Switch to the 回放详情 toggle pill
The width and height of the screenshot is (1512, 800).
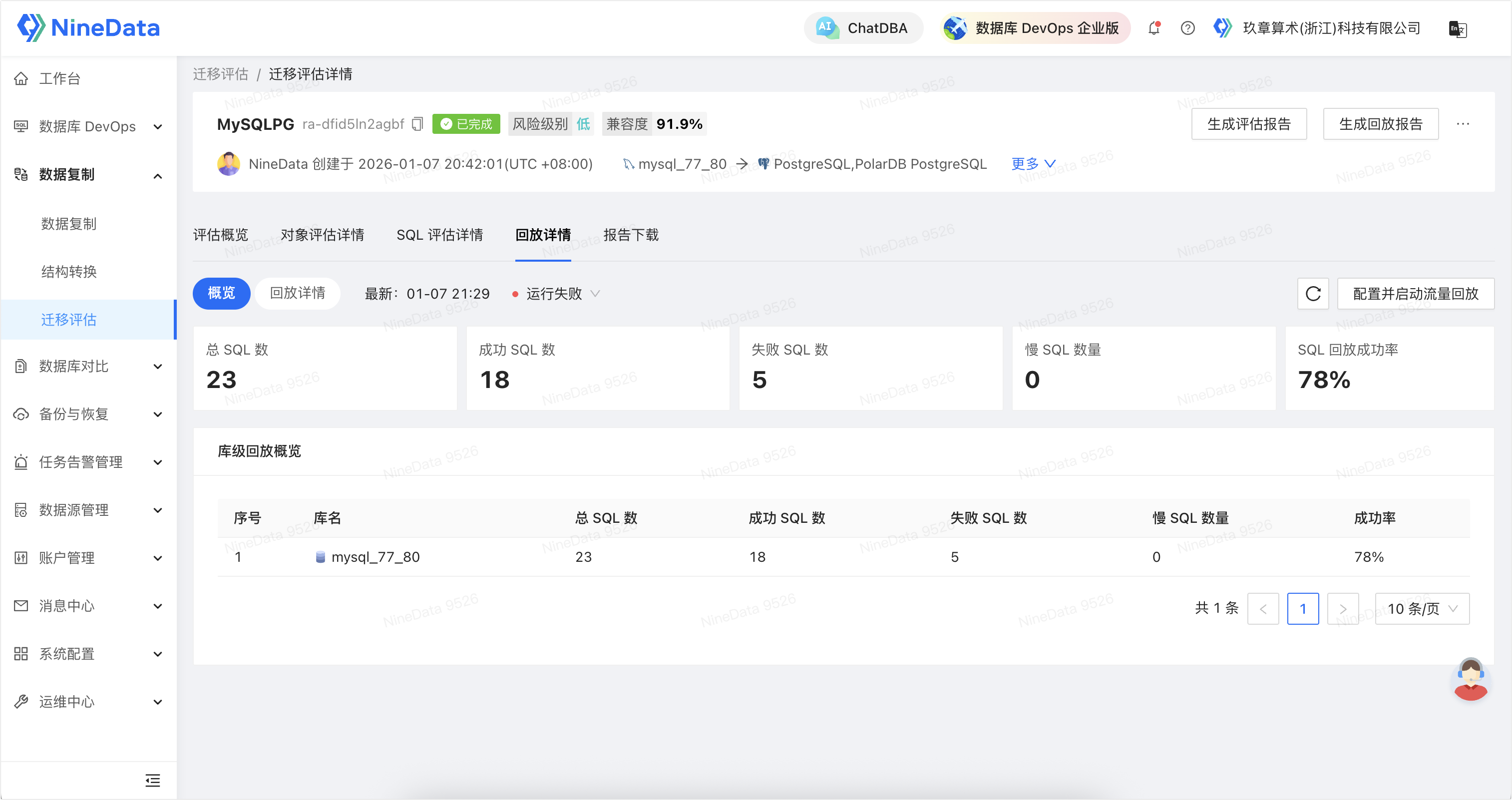click(297, 293)
